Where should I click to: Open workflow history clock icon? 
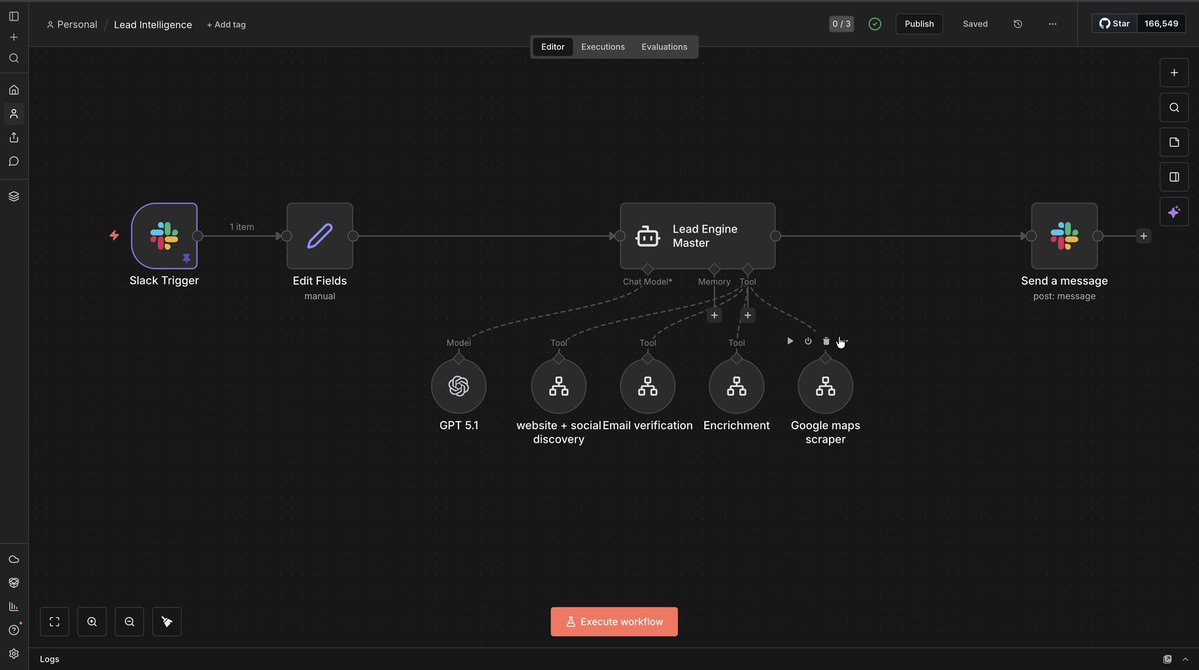(x=1018, y=24)
